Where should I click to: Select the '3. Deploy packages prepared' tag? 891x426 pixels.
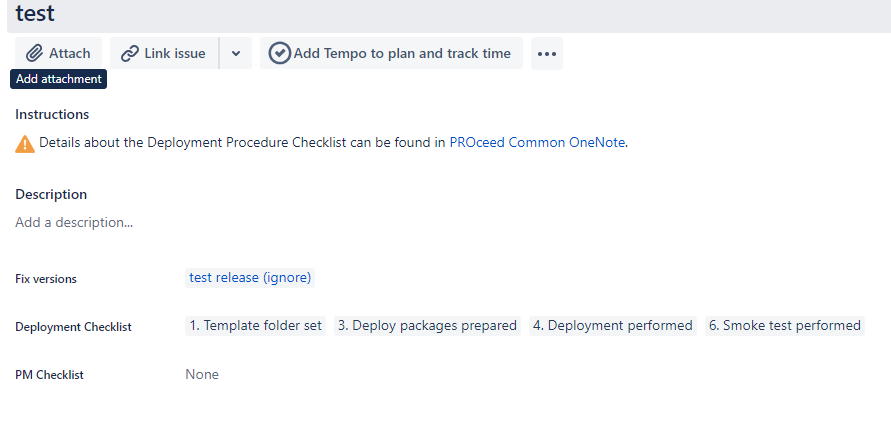pyautogui.click(x=427, y=326)
